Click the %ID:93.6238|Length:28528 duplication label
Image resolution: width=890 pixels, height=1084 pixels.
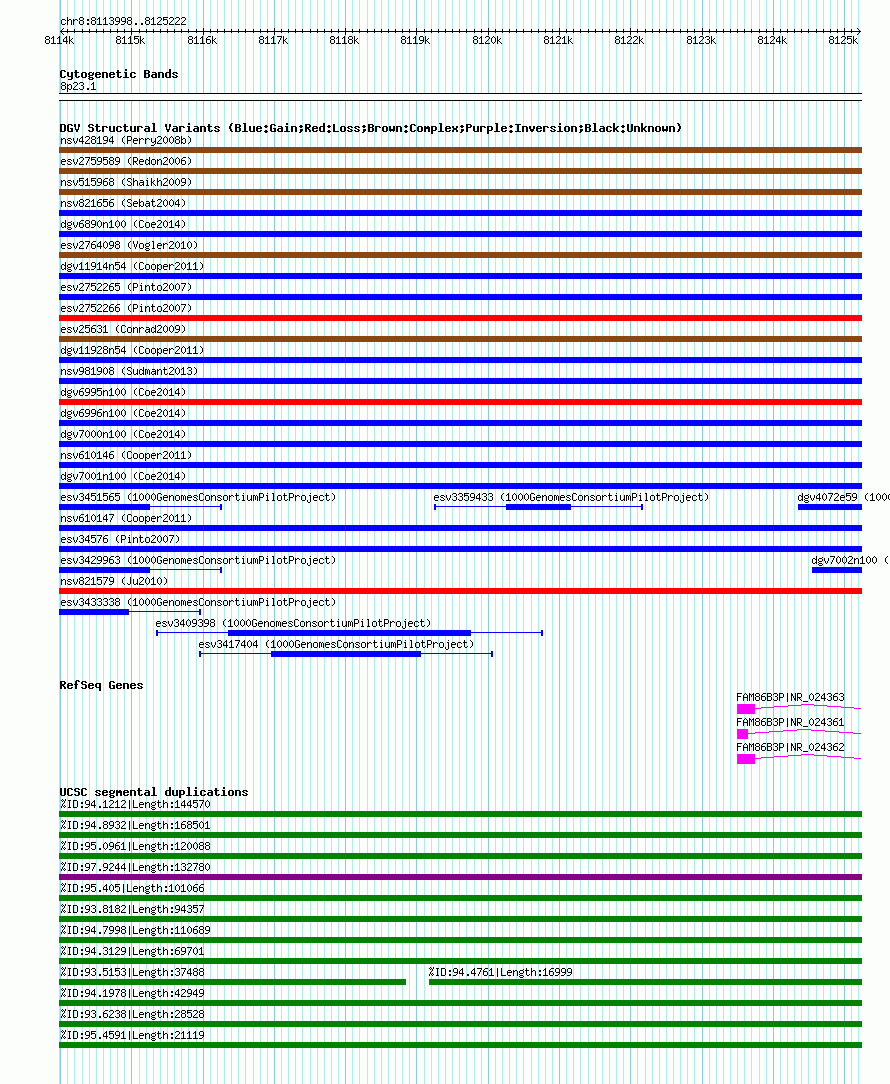click(132, 1014)
